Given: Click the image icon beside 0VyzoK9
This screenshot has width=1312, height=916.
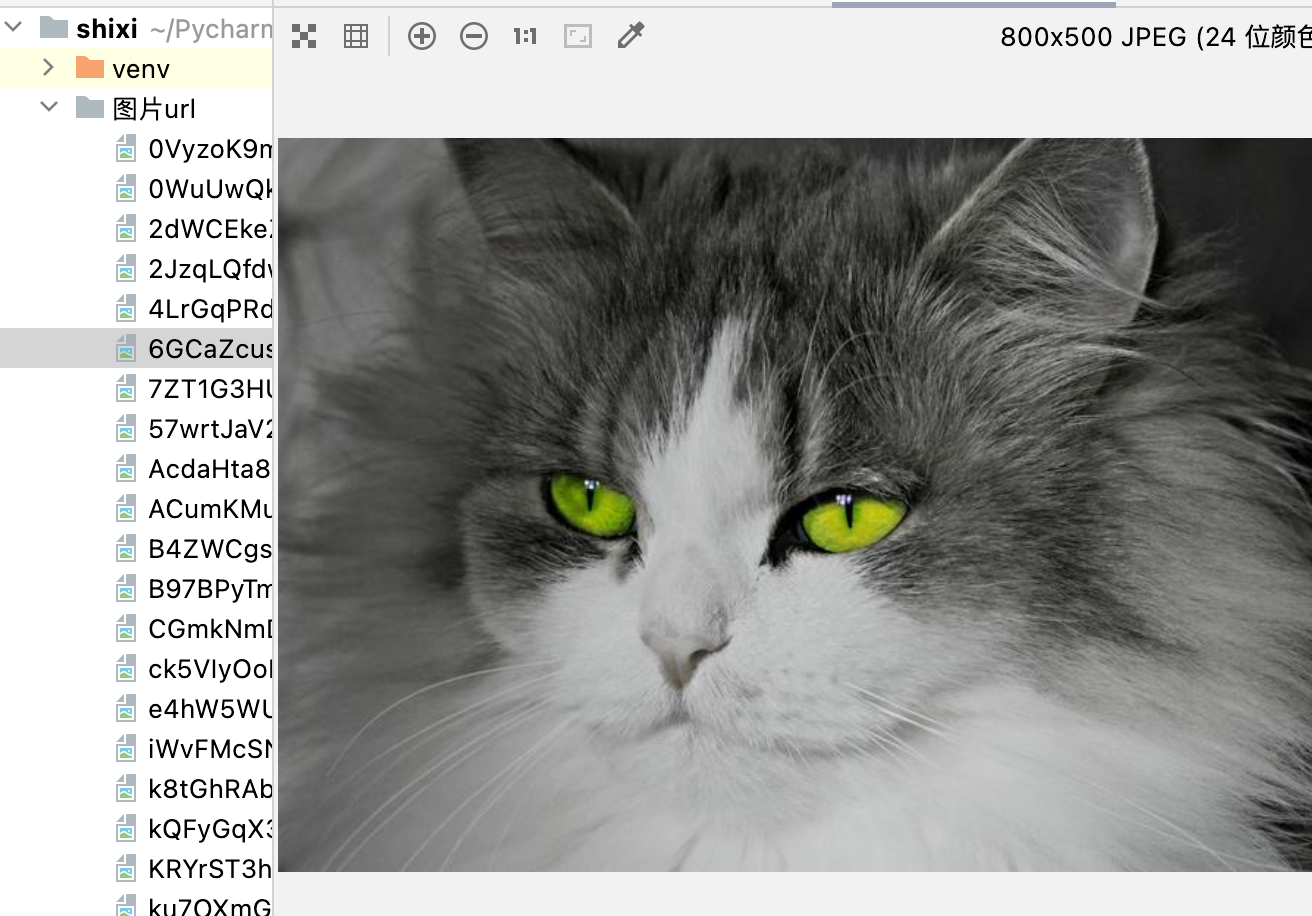Looking at the screenshot, I should pos(125,148).
